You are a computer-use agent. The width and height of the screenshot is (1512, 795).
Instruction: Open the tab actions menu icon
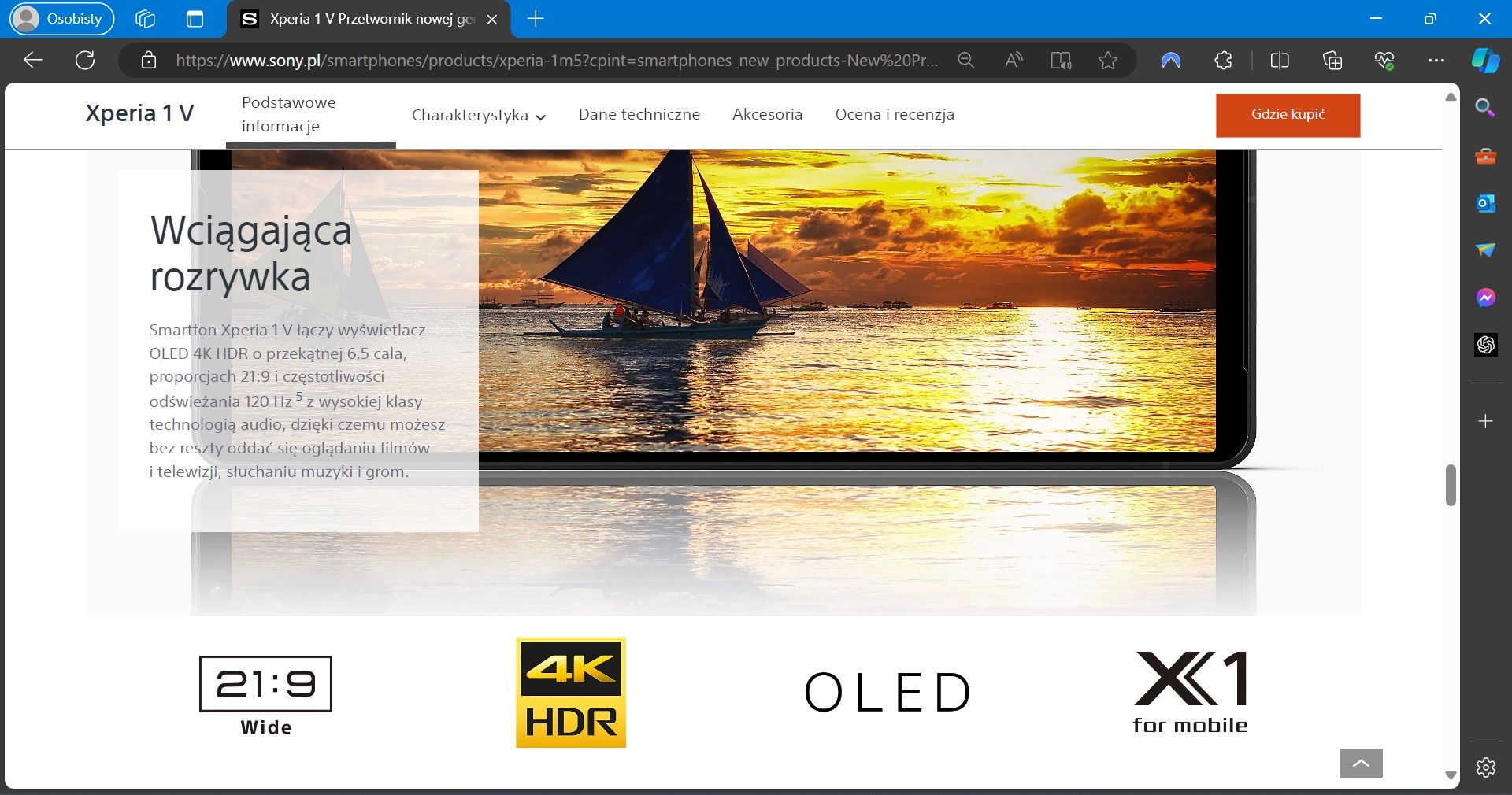pos(195,19)
